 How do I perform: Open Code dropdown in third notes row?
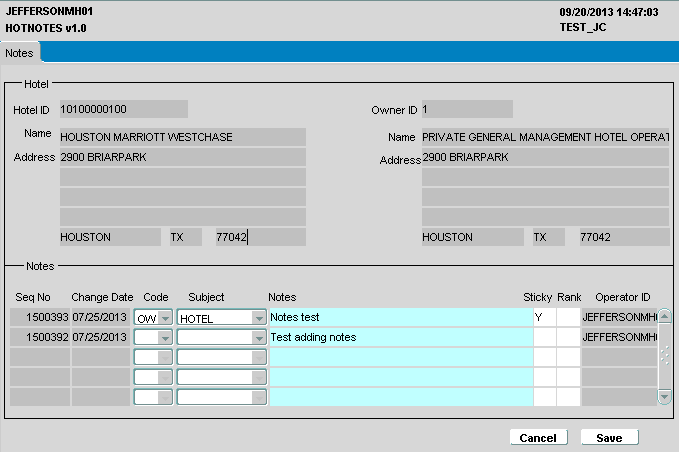(x=165, y=357)
